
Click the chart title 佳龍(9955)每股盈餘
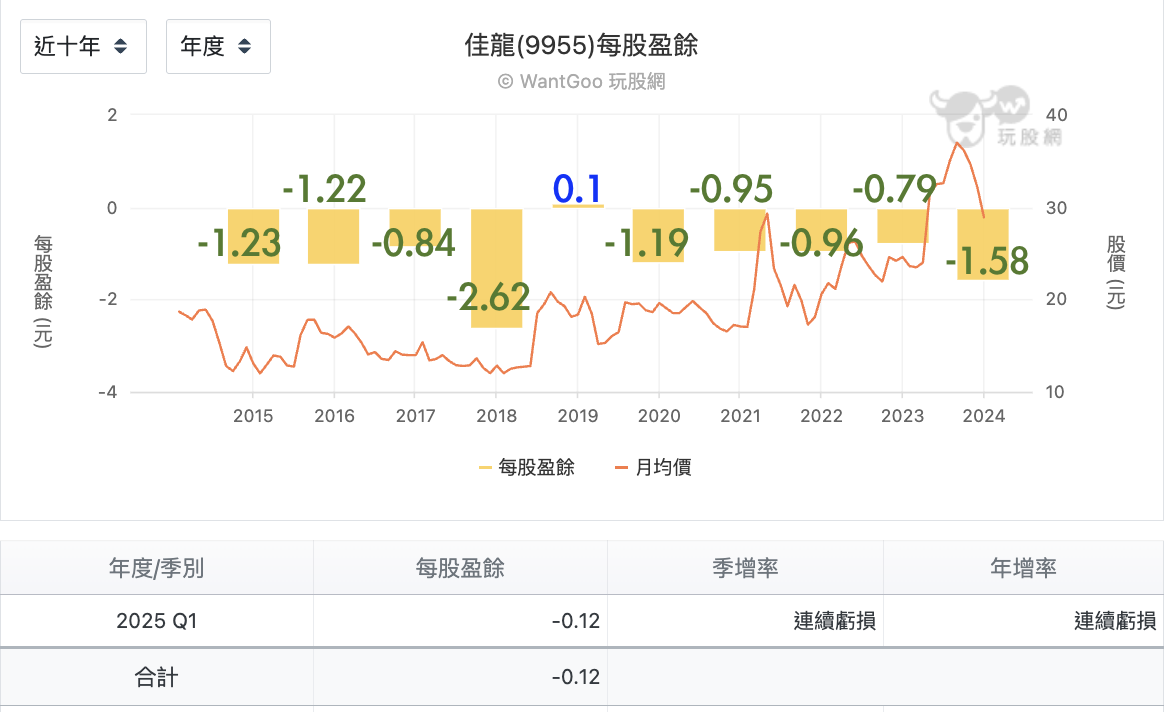coord(583,45)
